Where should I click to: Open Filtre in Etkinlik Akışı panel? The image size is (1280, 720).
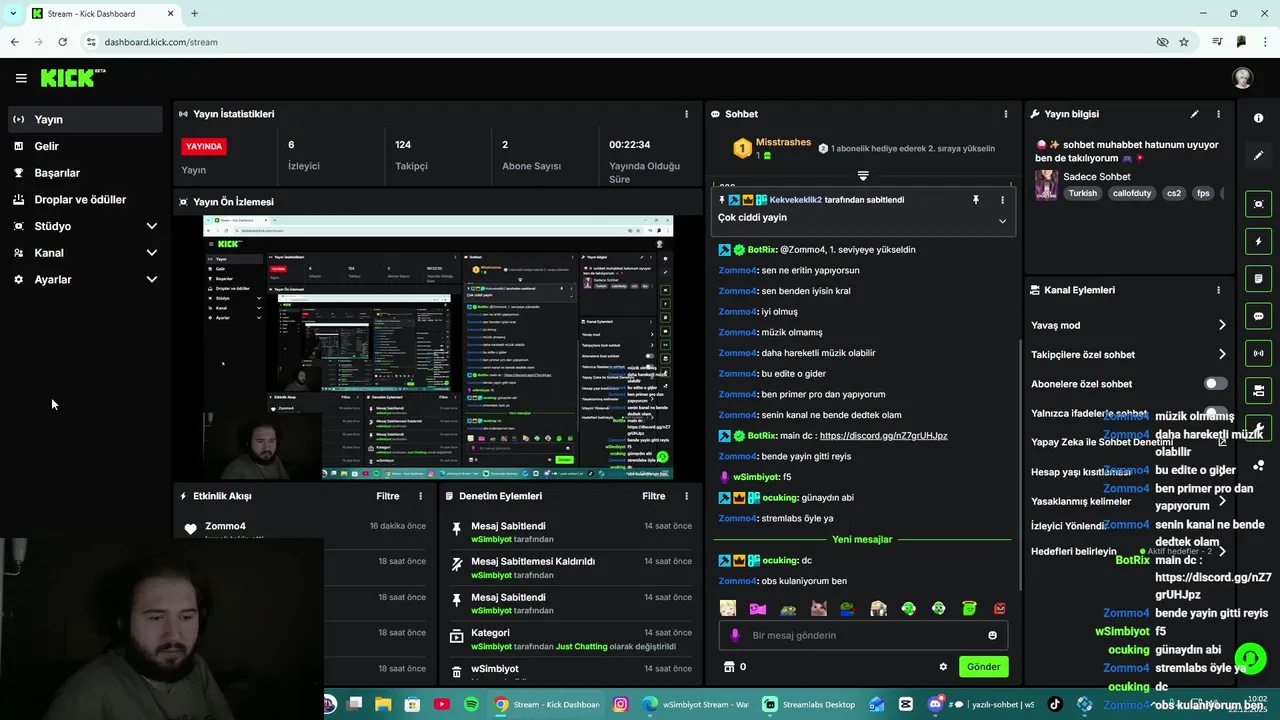[387, 496]
